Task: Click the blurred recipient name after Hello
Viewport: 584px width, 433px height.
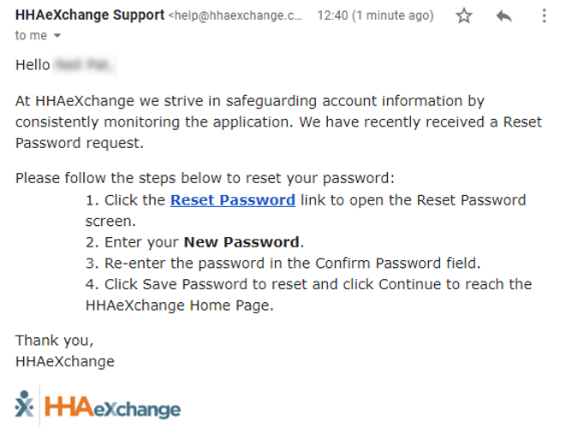Action: coord(84,65)
